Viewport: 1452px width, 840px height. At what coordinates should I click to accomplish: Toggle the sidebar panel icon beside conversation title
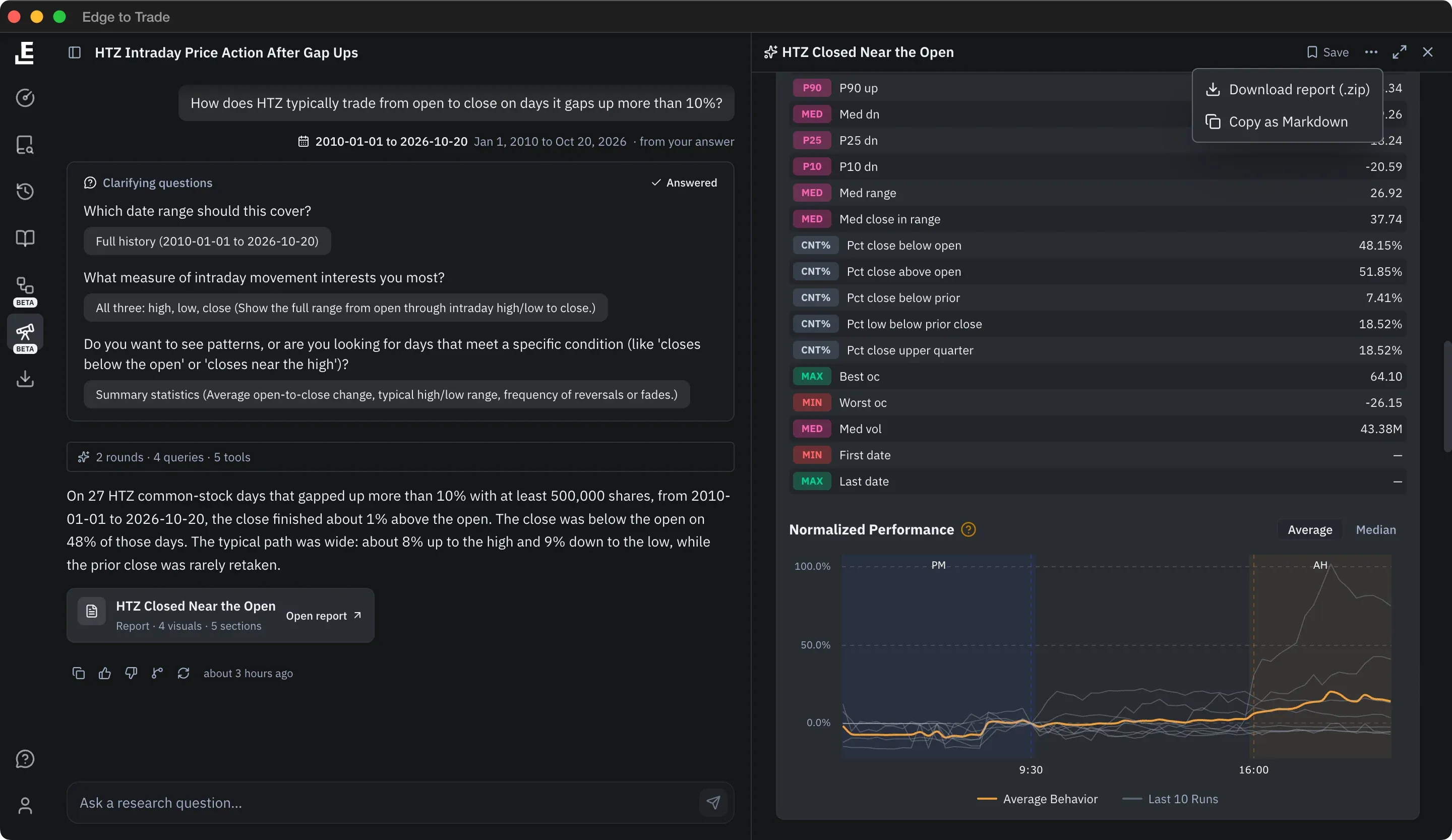[x=74, y=52]
